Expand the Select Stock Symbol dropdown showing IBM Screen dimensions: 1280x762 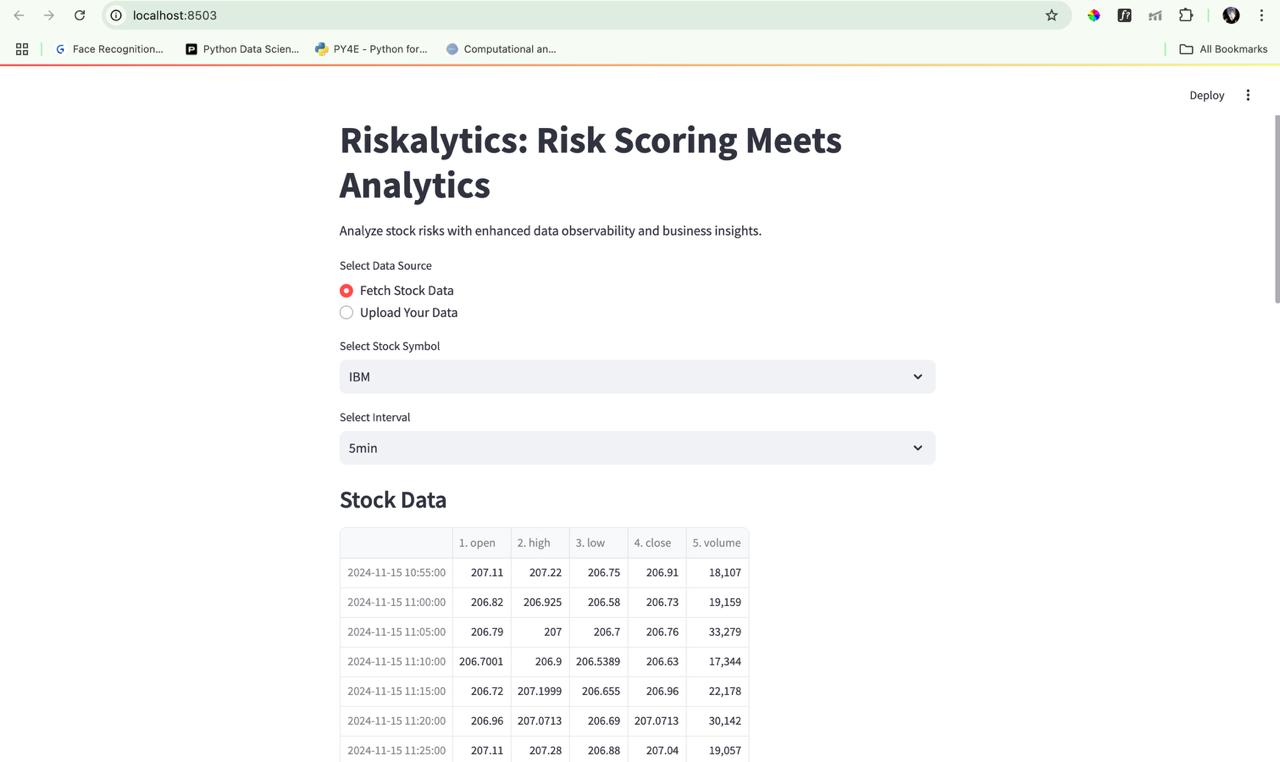(x=637, y=377)
